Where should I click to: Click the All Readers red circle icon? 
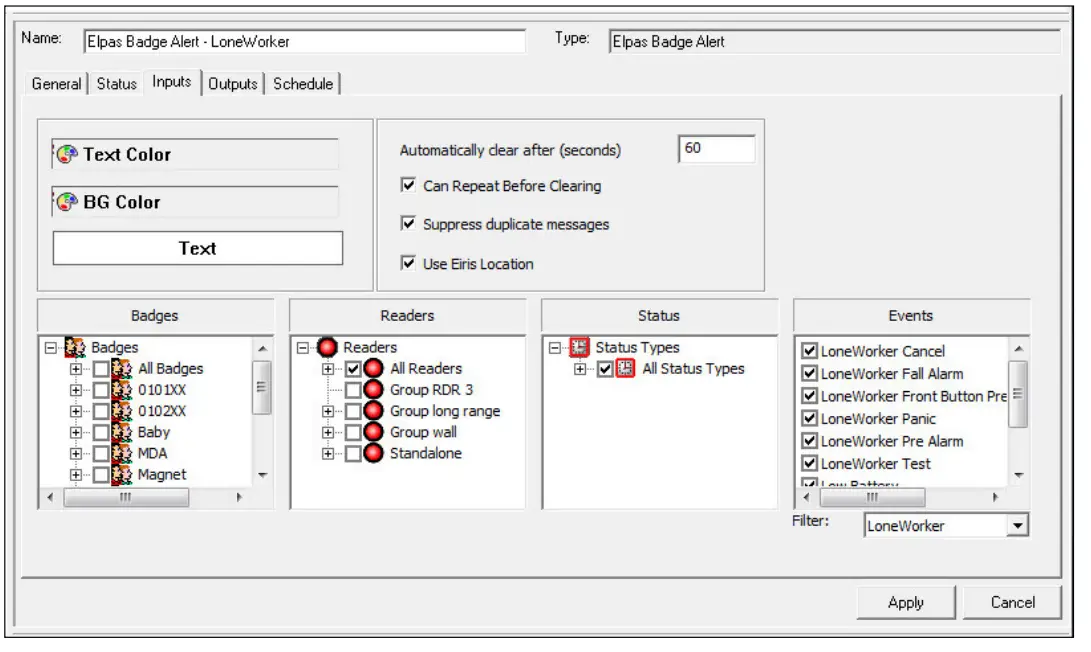tap(374, 369)
